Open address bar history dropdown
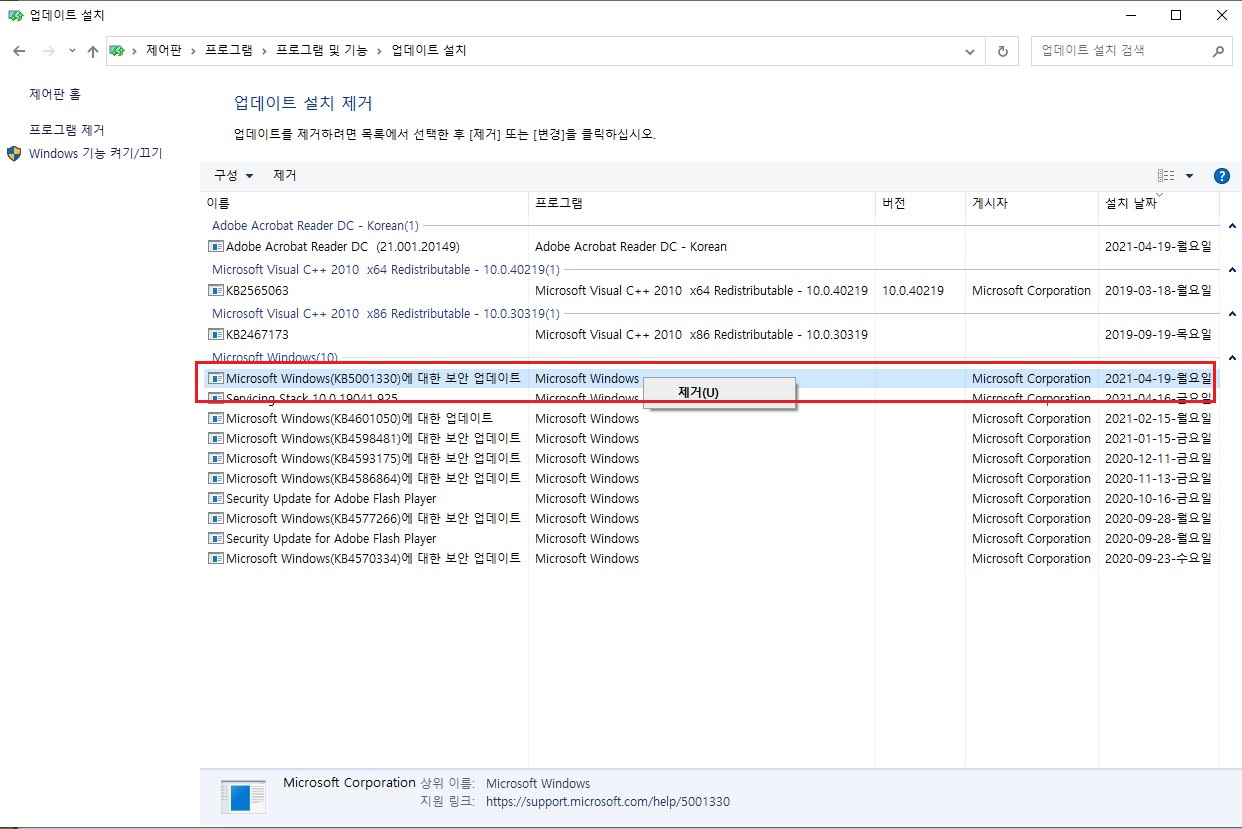The height and width of the screenshot is (829, 1242). (970, 50)
